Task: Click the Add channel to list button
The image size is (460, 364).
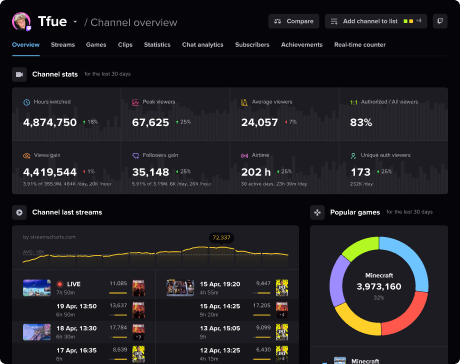Action: coord(376,21)
